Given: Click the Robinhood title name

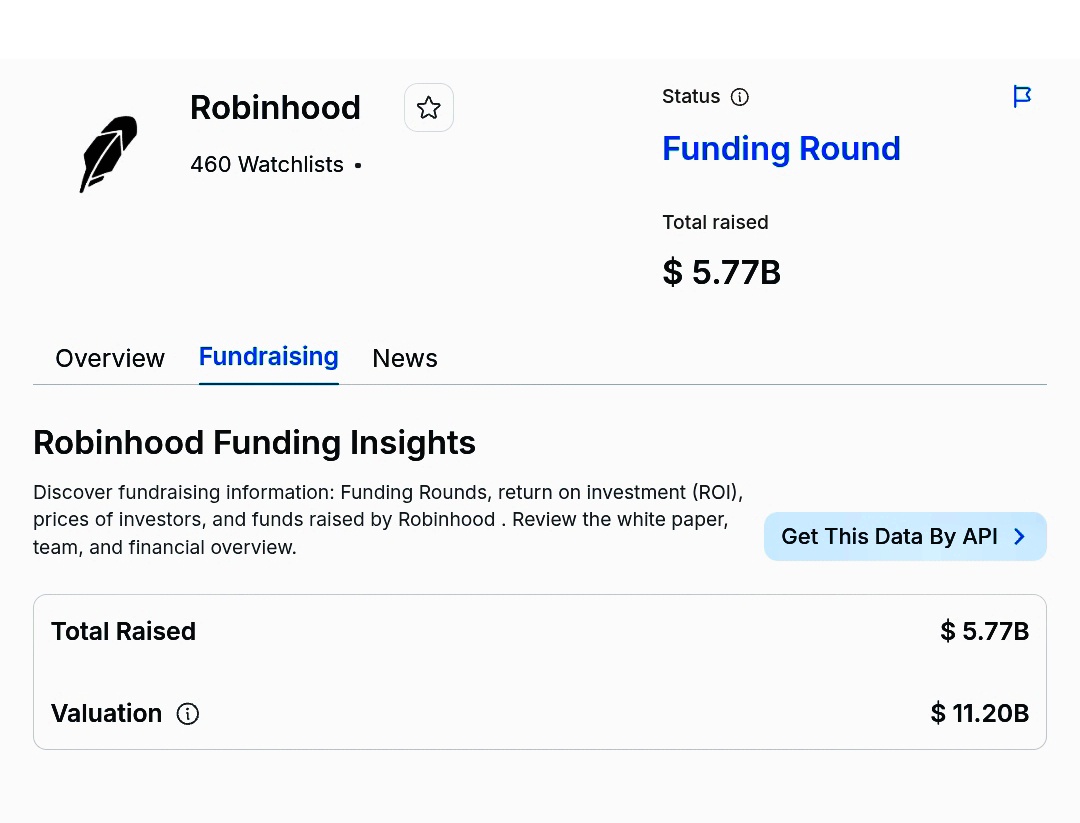Looking at the screenshot, I should tap(275, 108).
